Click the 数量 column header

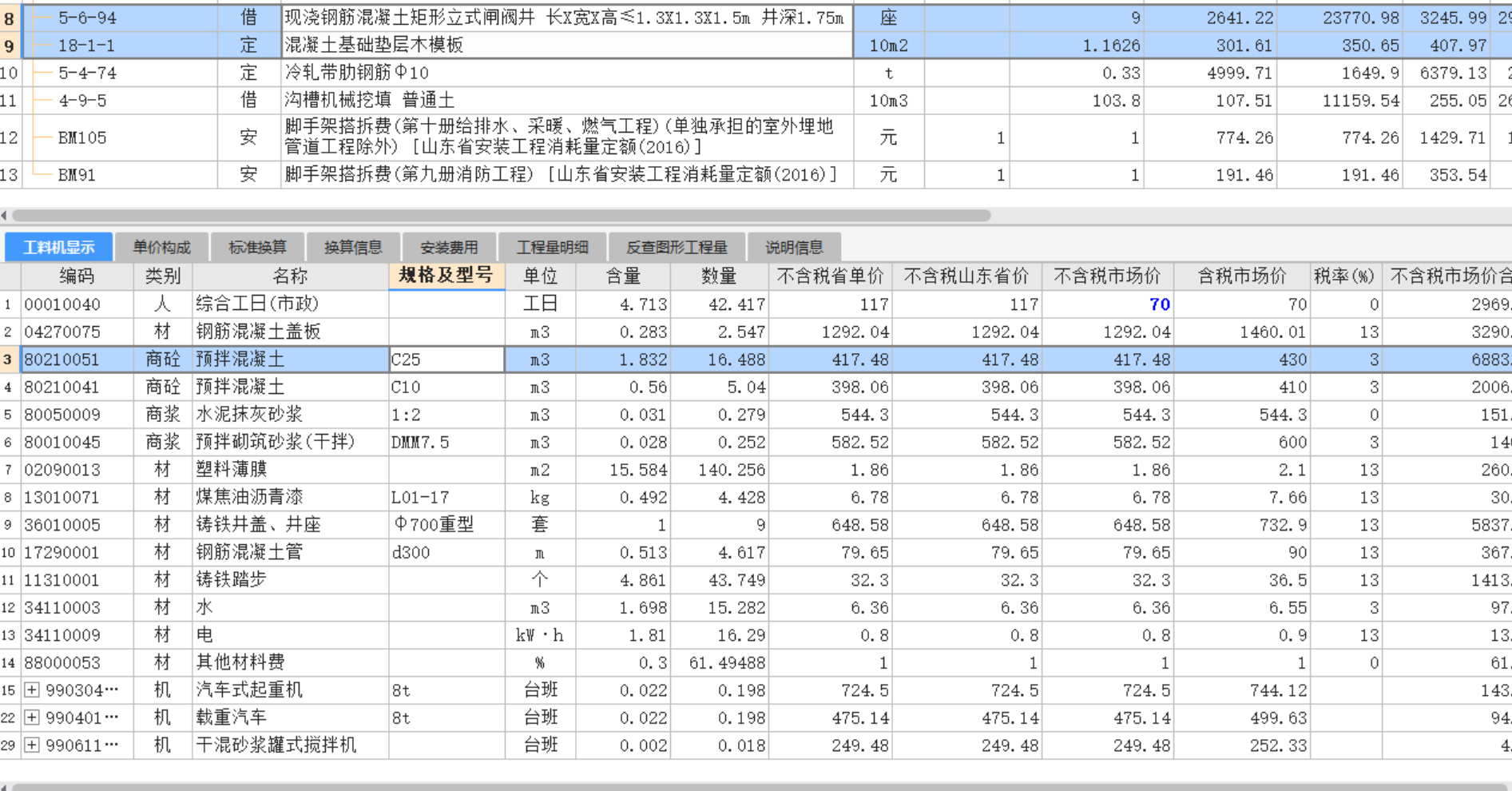(x=720, y=276)
